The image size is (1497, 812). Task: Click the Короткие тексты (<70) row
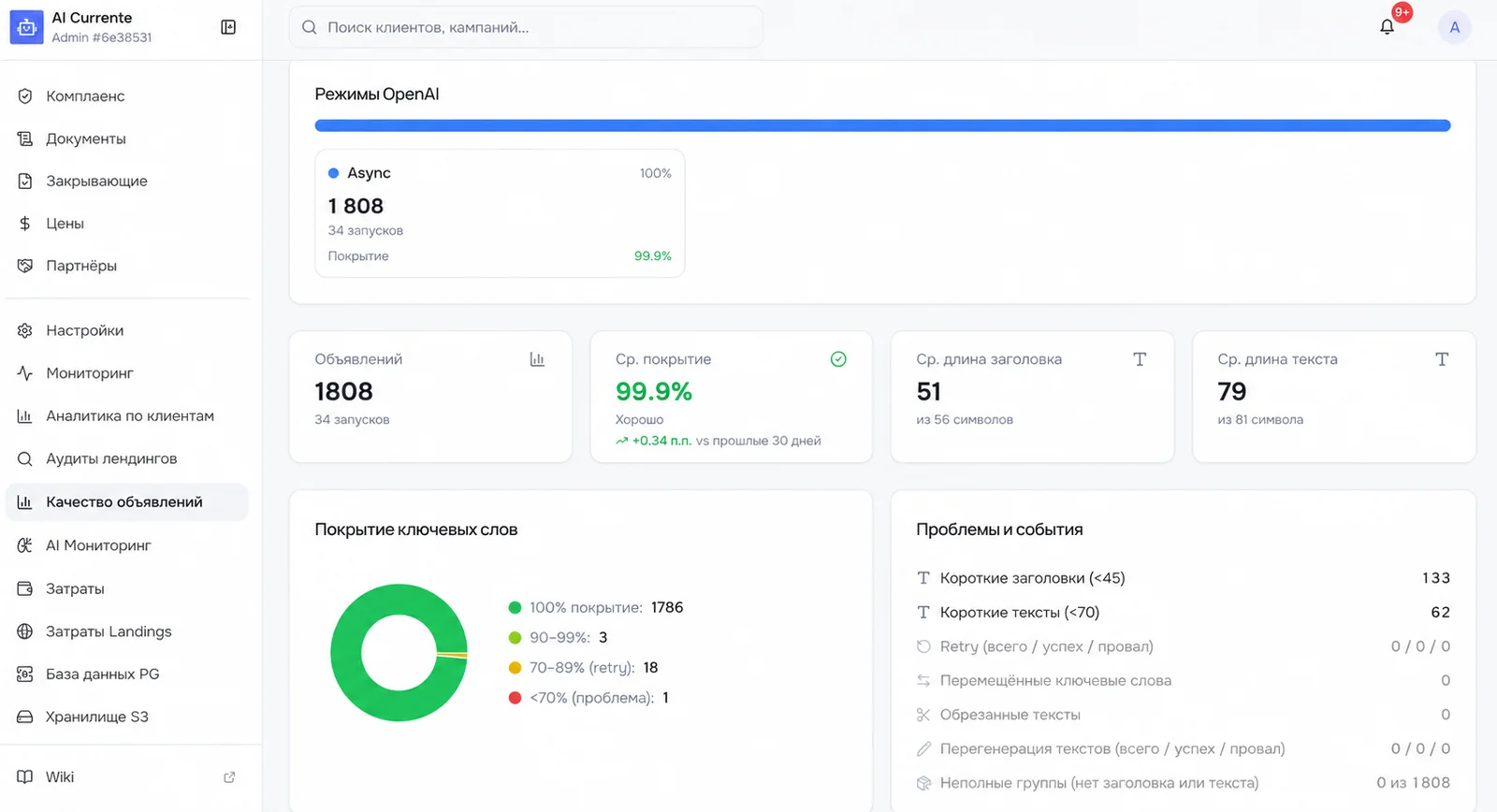pos(1183,613)
